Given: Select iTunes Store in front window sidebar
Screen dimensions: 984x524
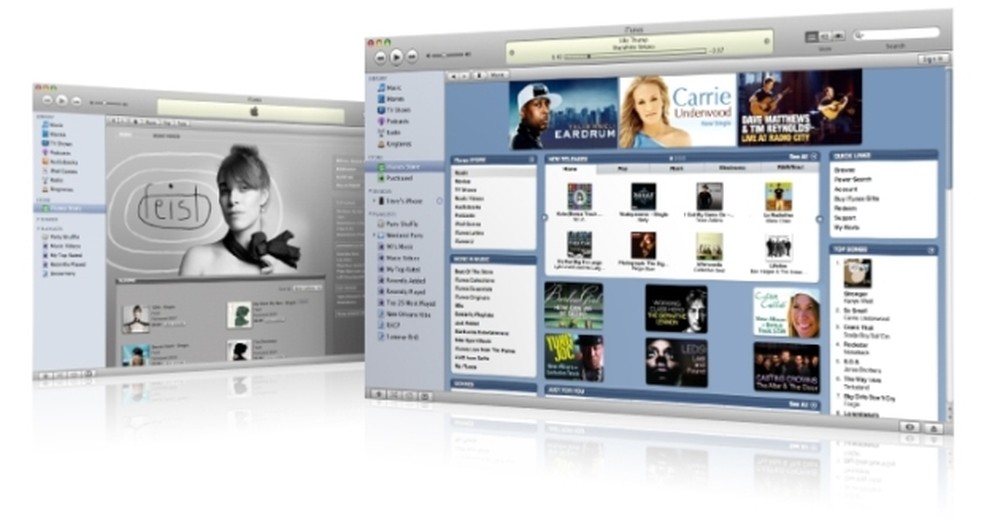Looking at the screenshot, I should (405, 167).
